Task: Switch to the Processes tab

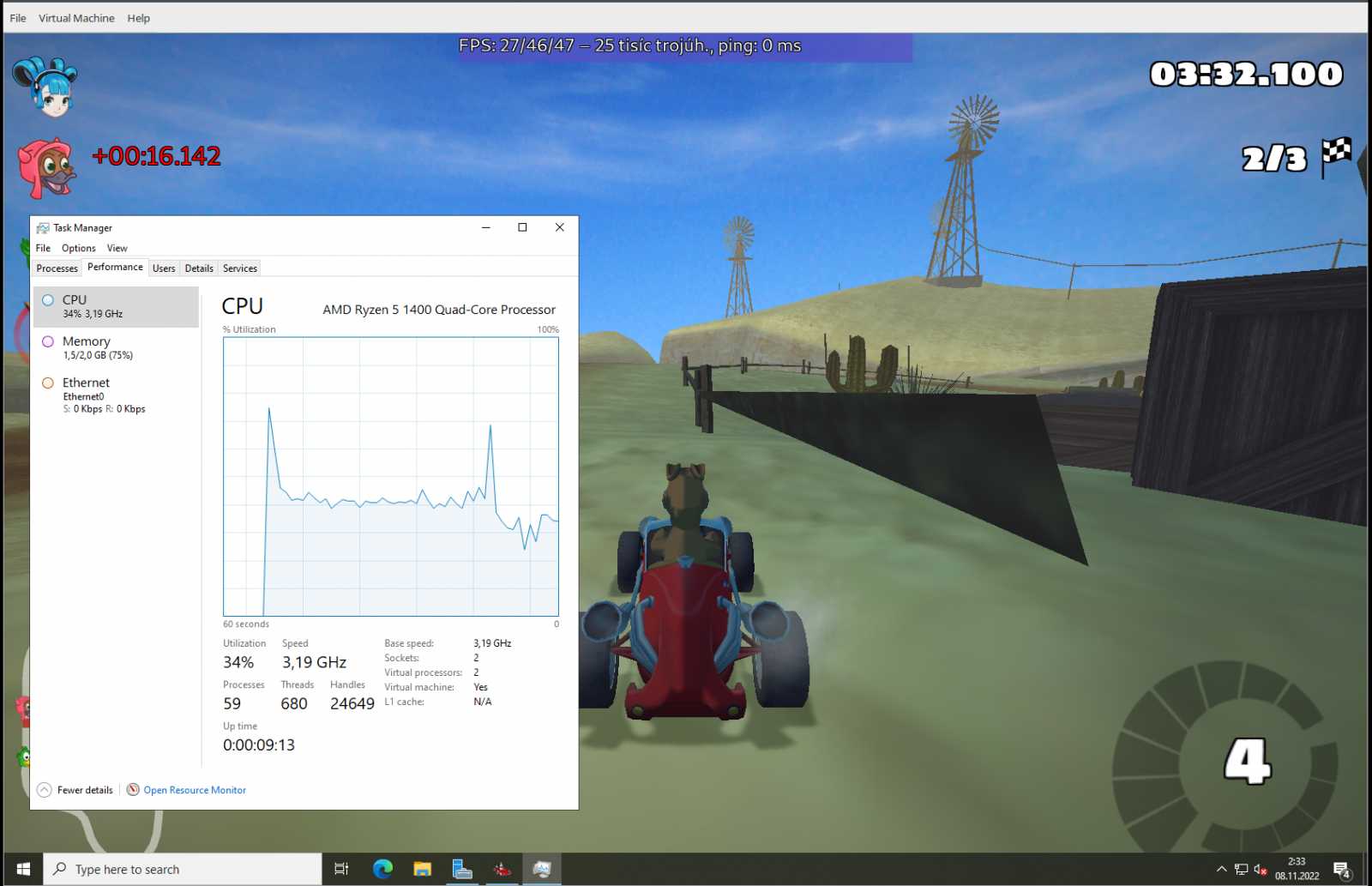Action: tap(57, 268)
